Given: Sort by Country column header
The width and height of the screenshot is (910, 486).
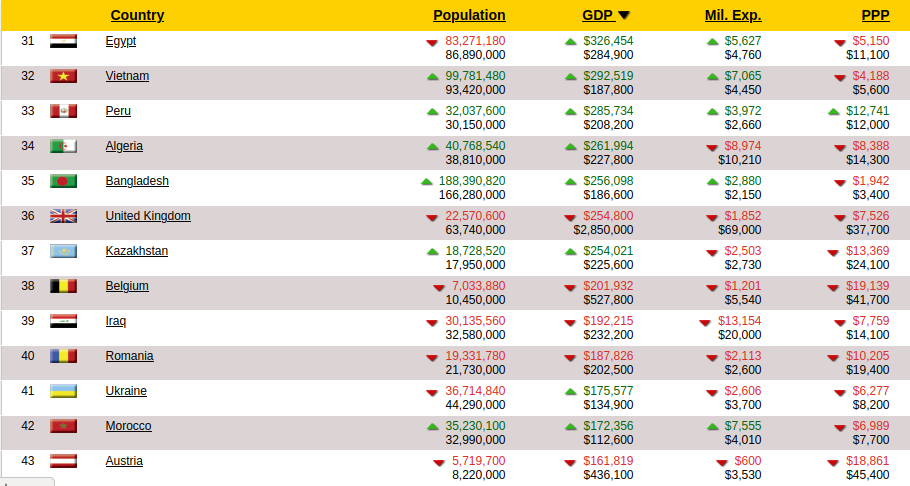Looking at the screenshot, I should (137, 15).
